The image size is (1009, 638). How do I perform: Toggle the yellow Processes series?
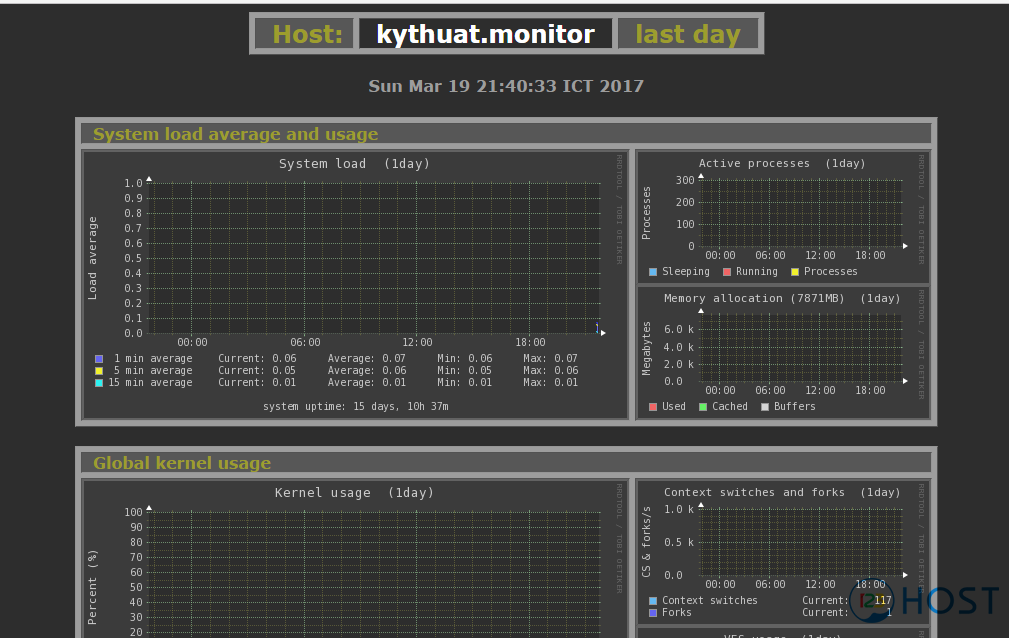[x=795, y=271]
